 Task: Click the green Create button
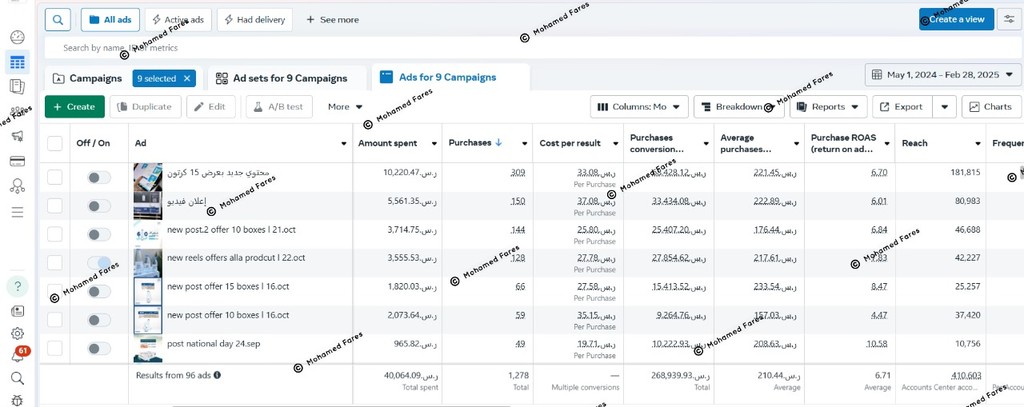click(x=74, y=106)
